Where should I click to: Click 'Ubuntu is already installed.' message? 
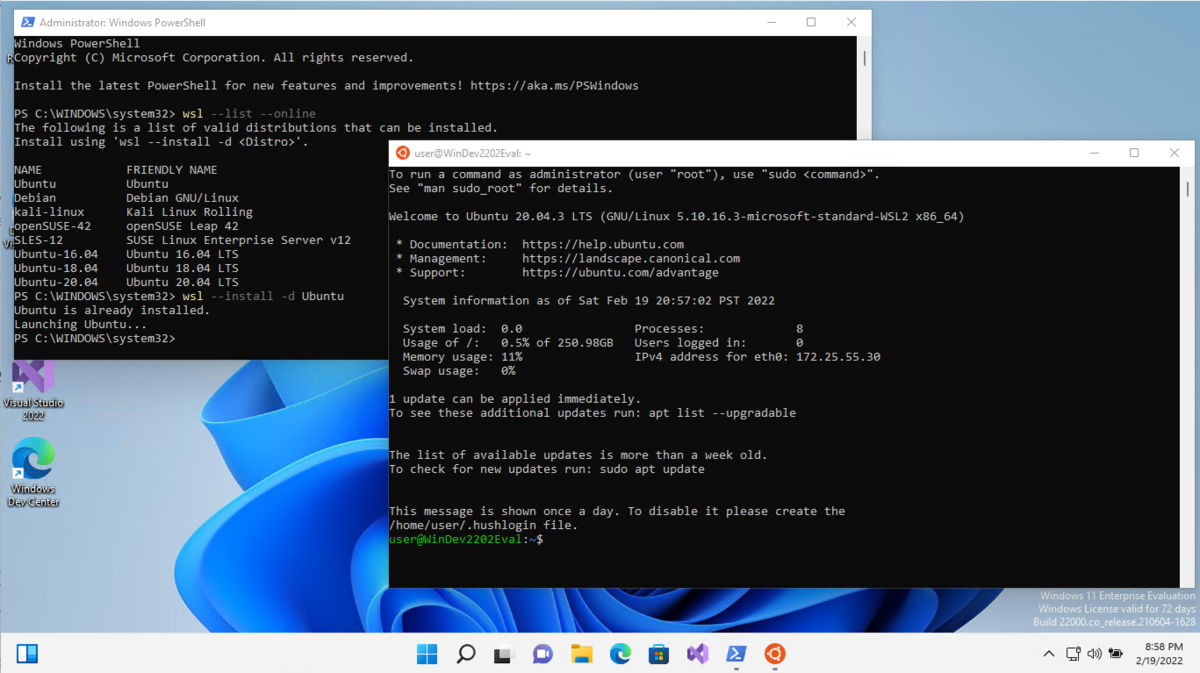(x=112, y=311)
